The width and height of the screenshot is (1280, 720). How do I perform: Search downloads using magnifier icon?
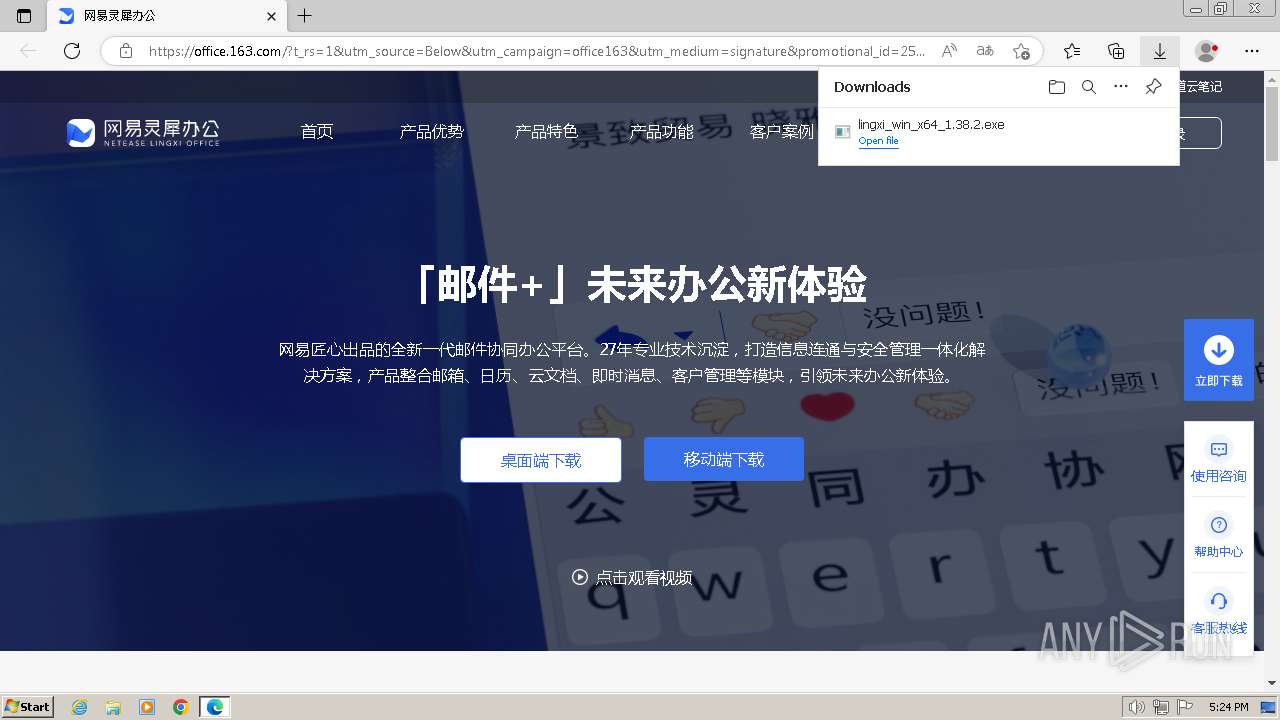[x=1089, y=87]
